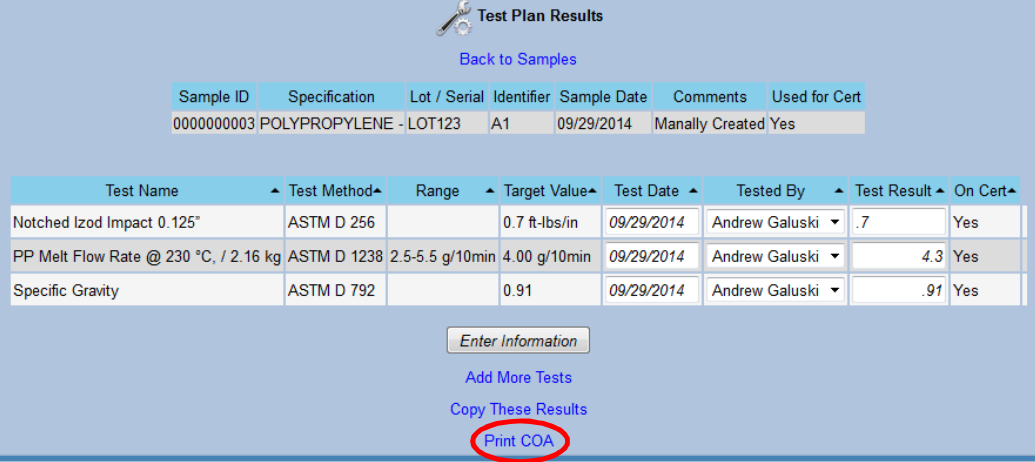Click Copy These Results link
Viewport: 1035px width, 462px height.
click(518, 409)
